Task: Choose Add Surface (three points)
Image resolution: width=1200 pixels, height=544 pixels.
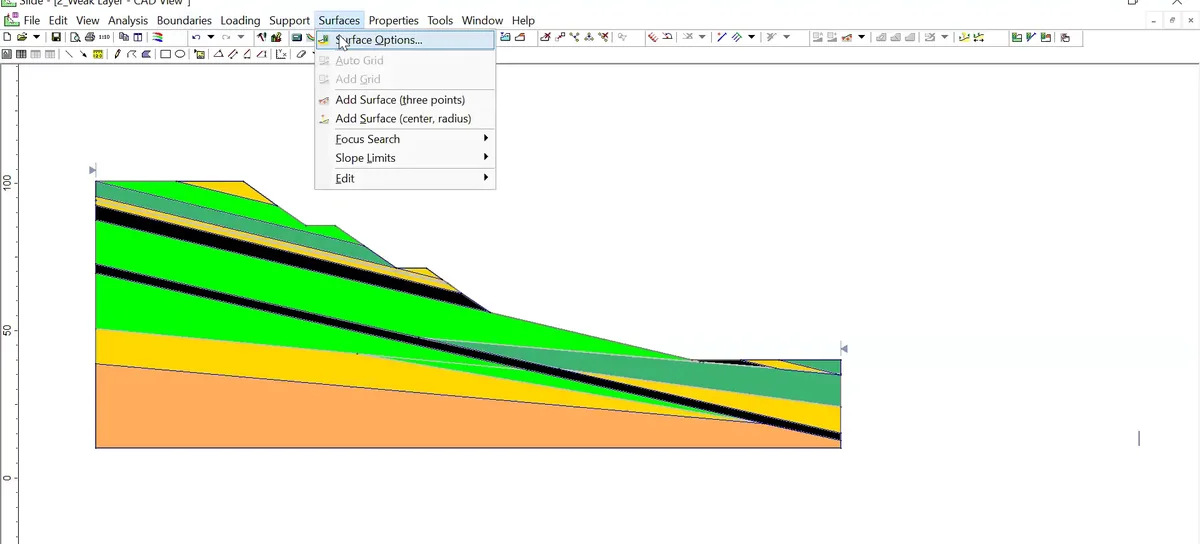Action: tap(405, 99)
